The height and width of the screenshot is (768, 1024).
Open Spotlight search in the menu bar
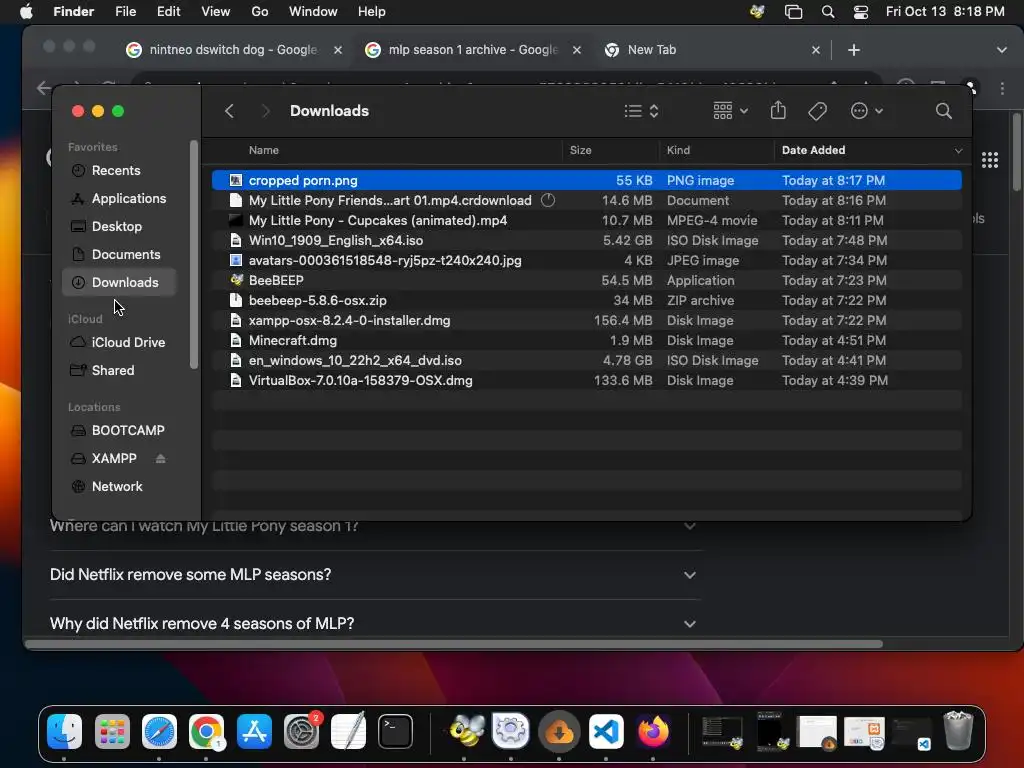(827, 12)
